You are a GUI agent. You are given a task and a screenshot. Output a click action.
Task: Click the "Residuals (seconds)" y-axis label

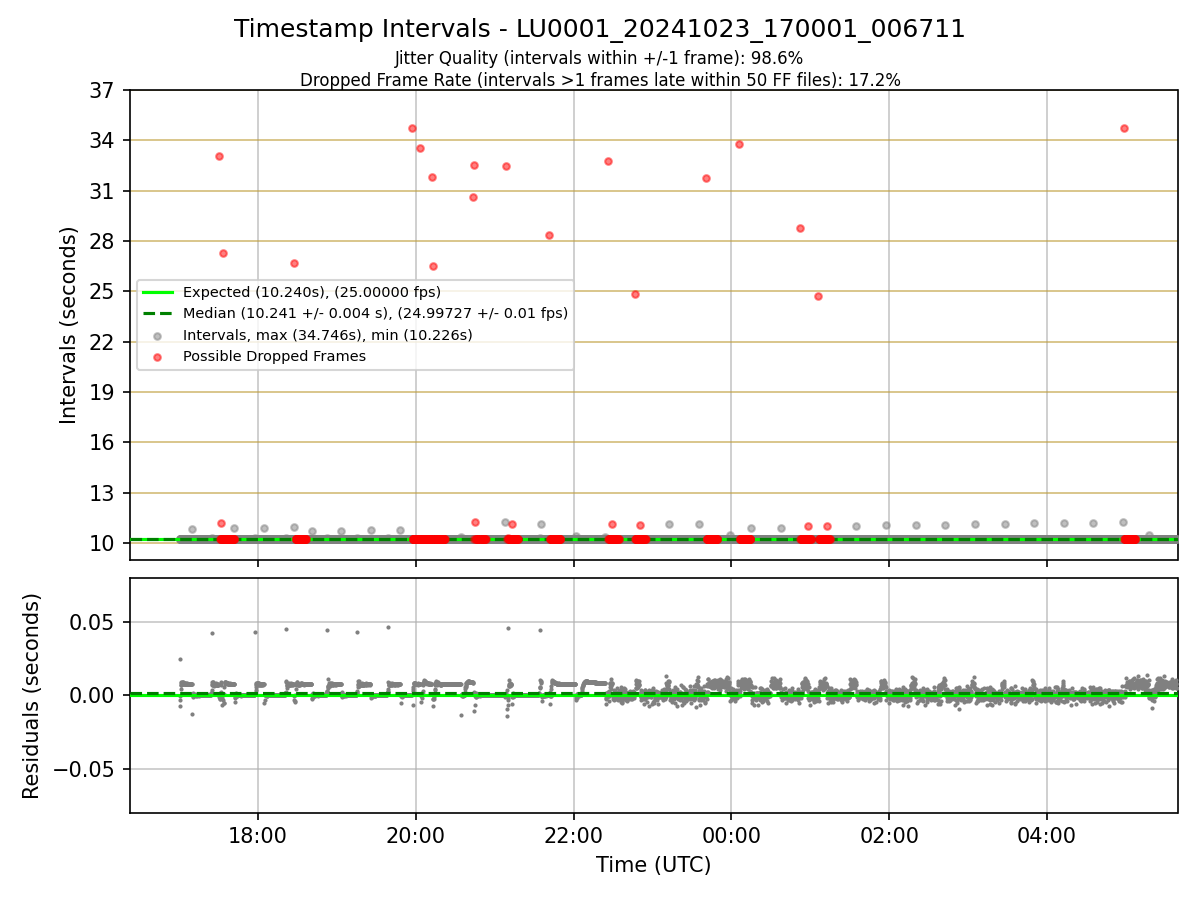[32, 696]
